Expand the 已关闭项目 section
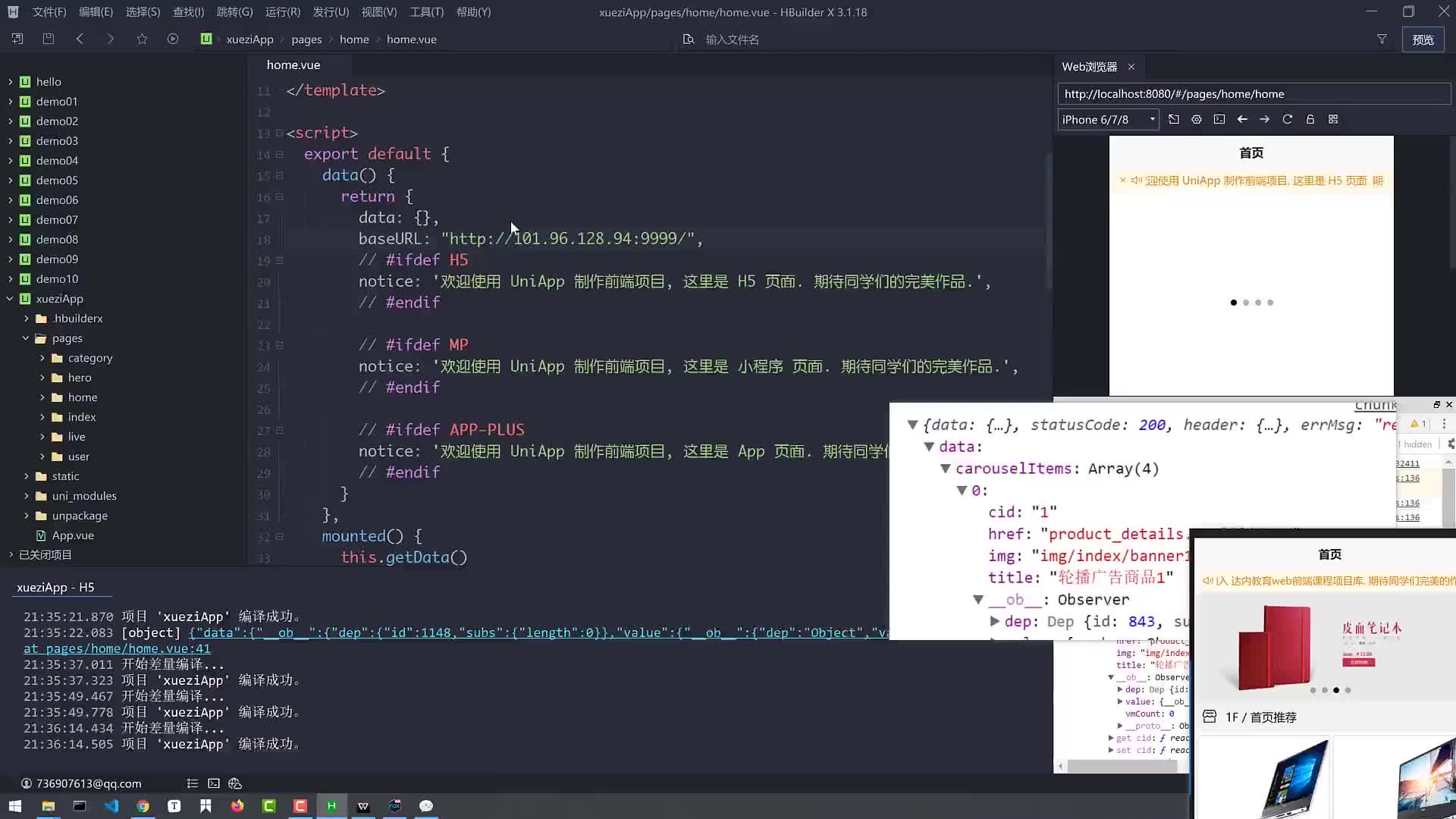1456x819 pixels. pos(11,554)
